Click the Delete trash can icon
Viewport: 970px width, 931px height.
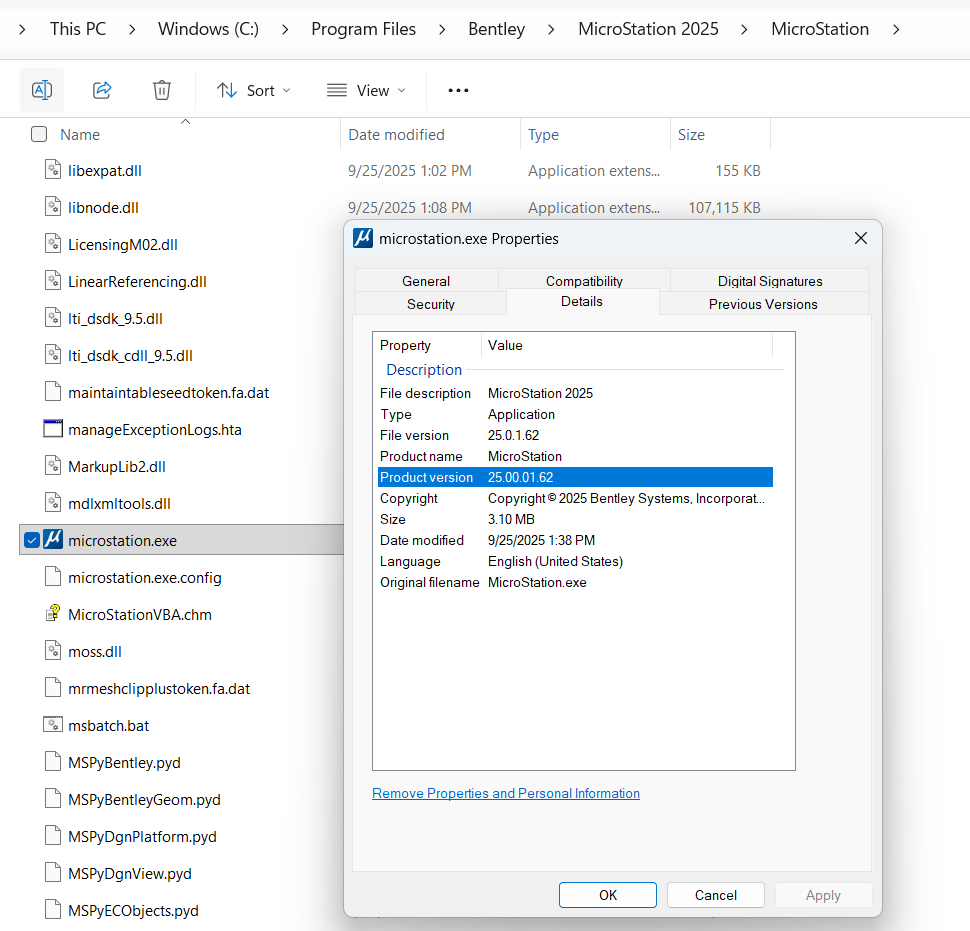[162, 90]
